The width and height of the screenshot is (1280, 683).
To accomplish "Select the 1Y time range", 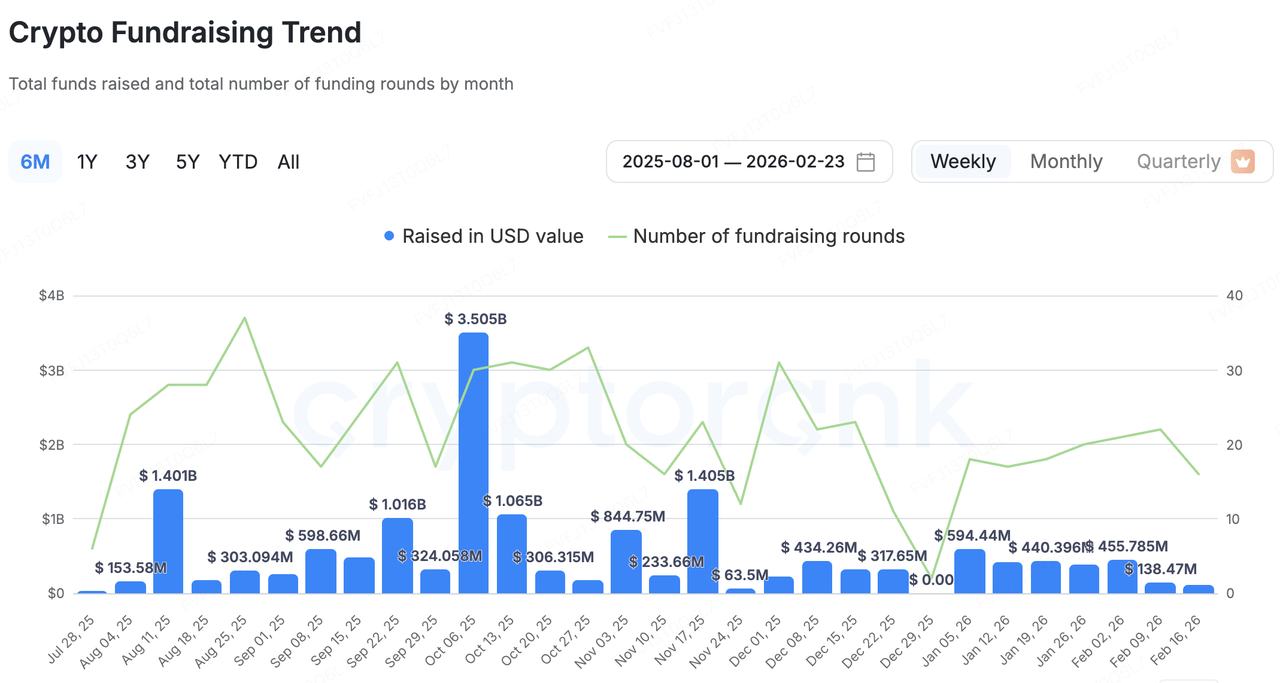I will 88,162.
